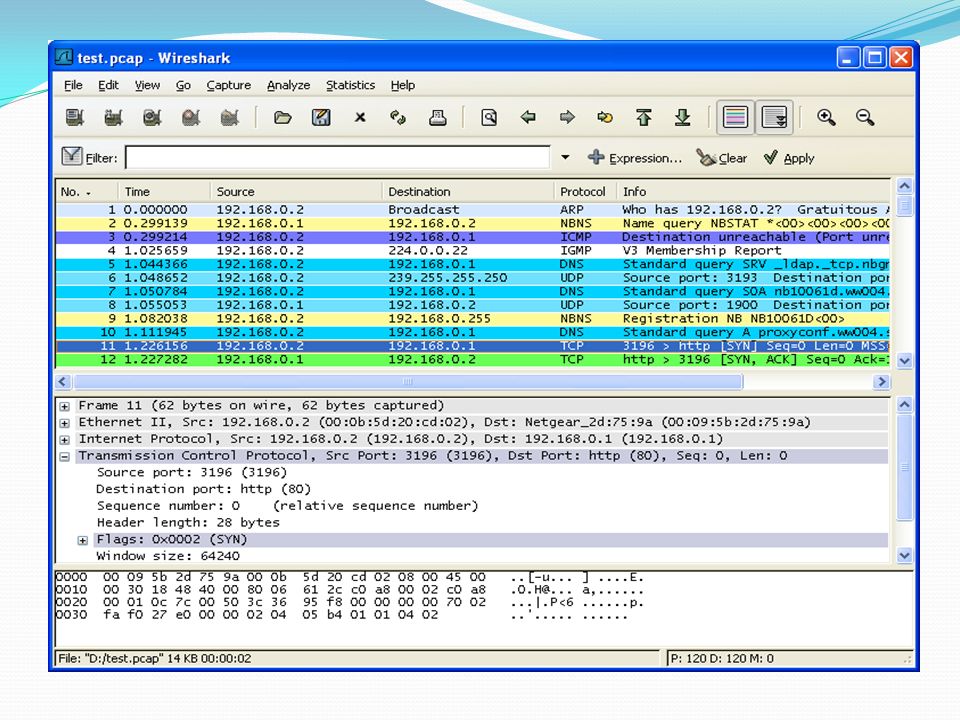Select packet 9 NBNS Registration row

tap(473, 318)
